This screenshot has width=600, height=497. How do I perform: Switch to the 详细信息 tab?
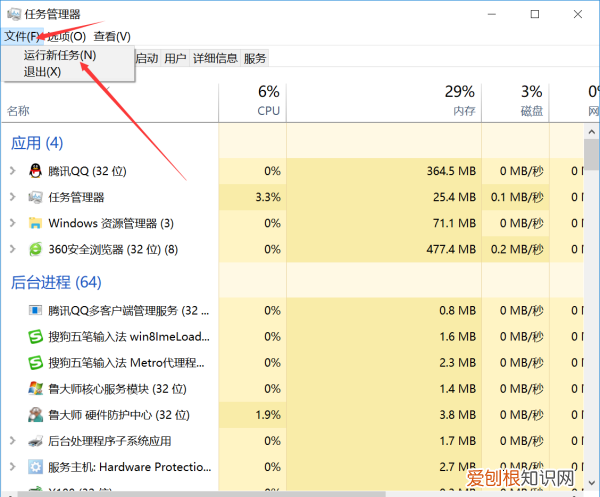(x=215, y=59)
